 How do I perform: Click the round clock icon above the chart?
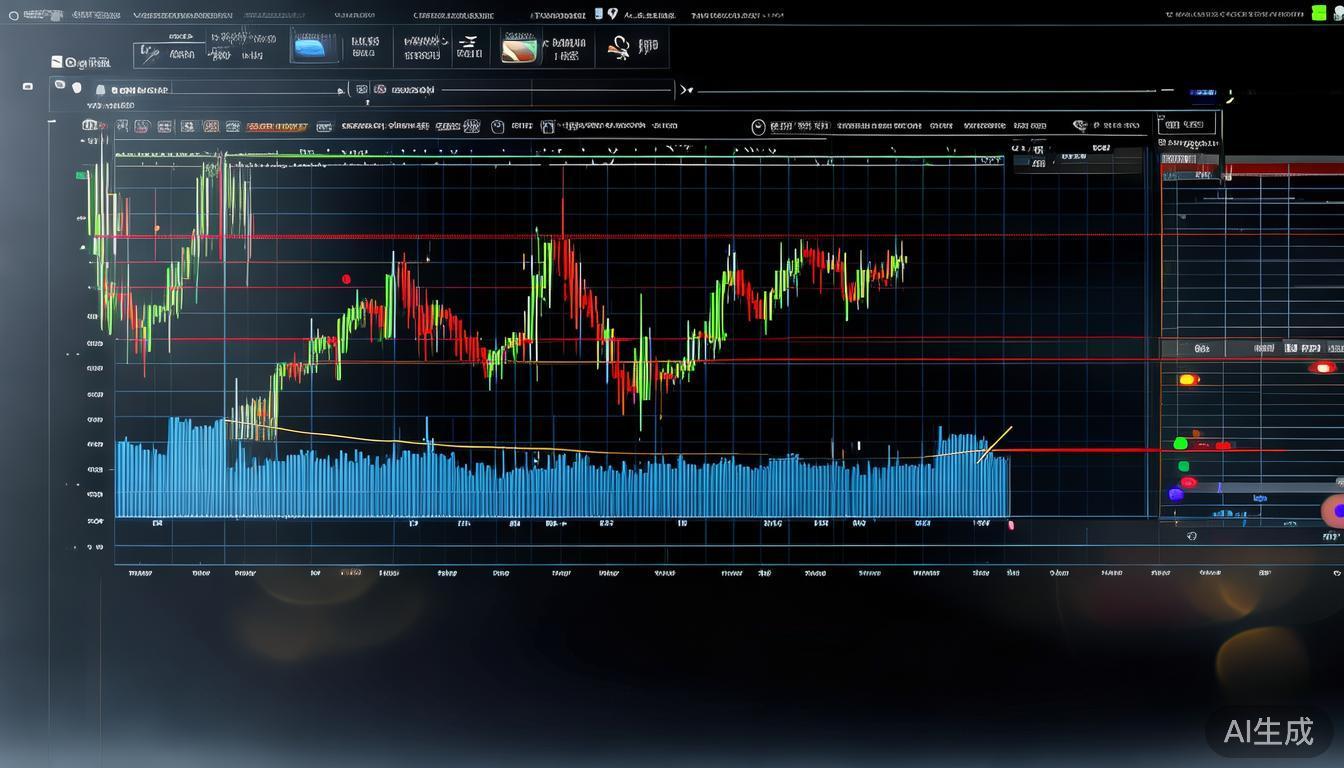click(758, 126)
